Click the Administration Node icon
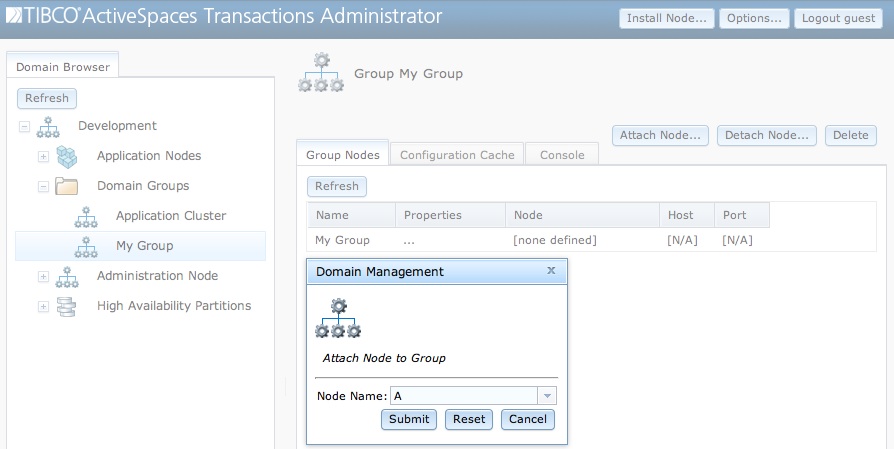The height and width of the screenshot is (449, 894). tap(67, 277)
